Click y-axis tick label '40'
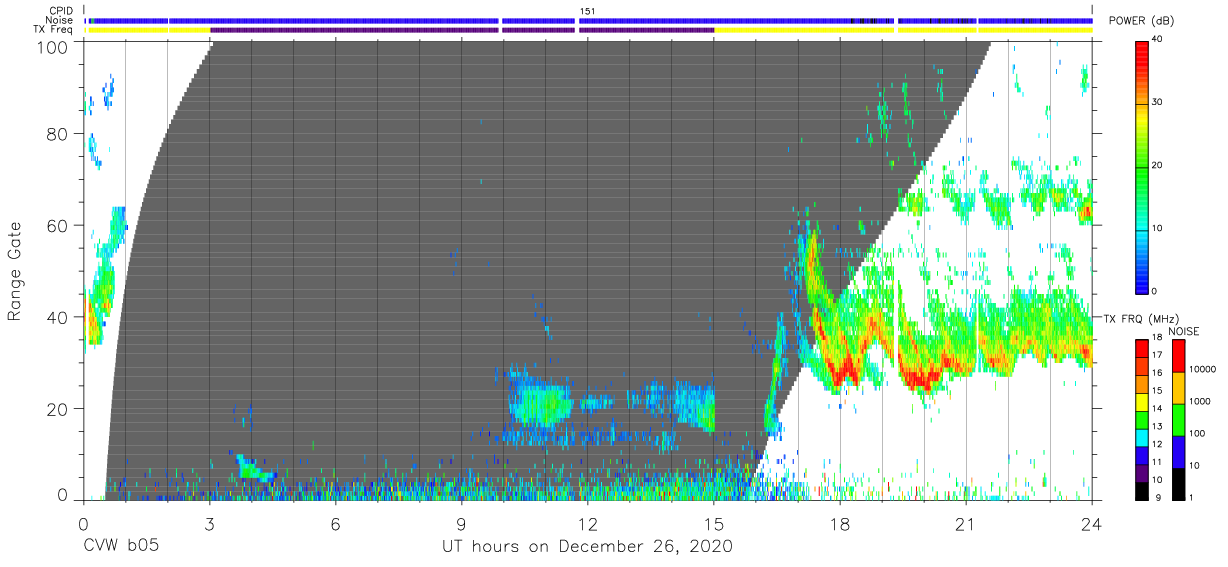 click(x=58, y=317)
